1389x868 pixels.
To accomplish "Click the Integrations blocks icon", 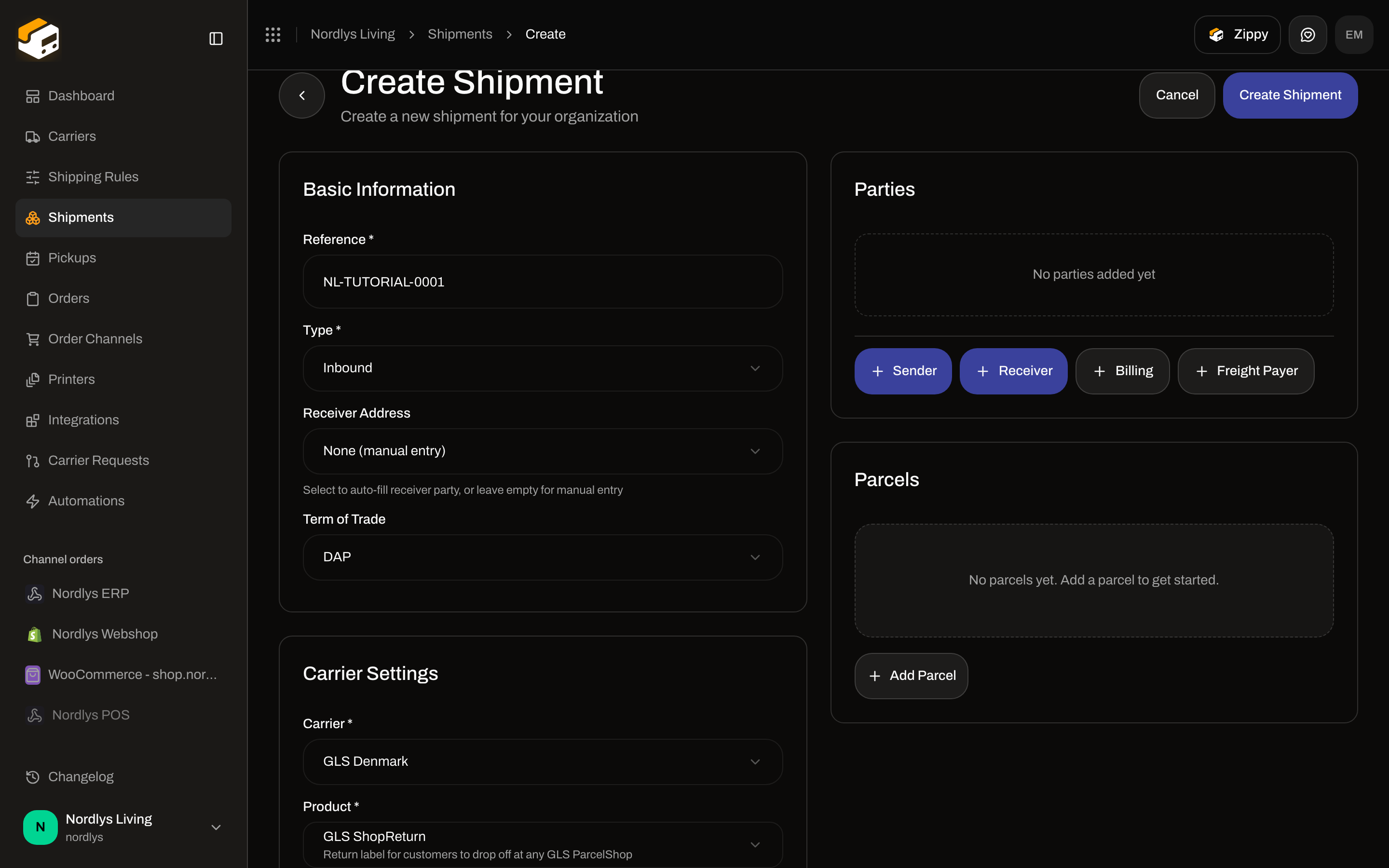I will click(33, 420).
